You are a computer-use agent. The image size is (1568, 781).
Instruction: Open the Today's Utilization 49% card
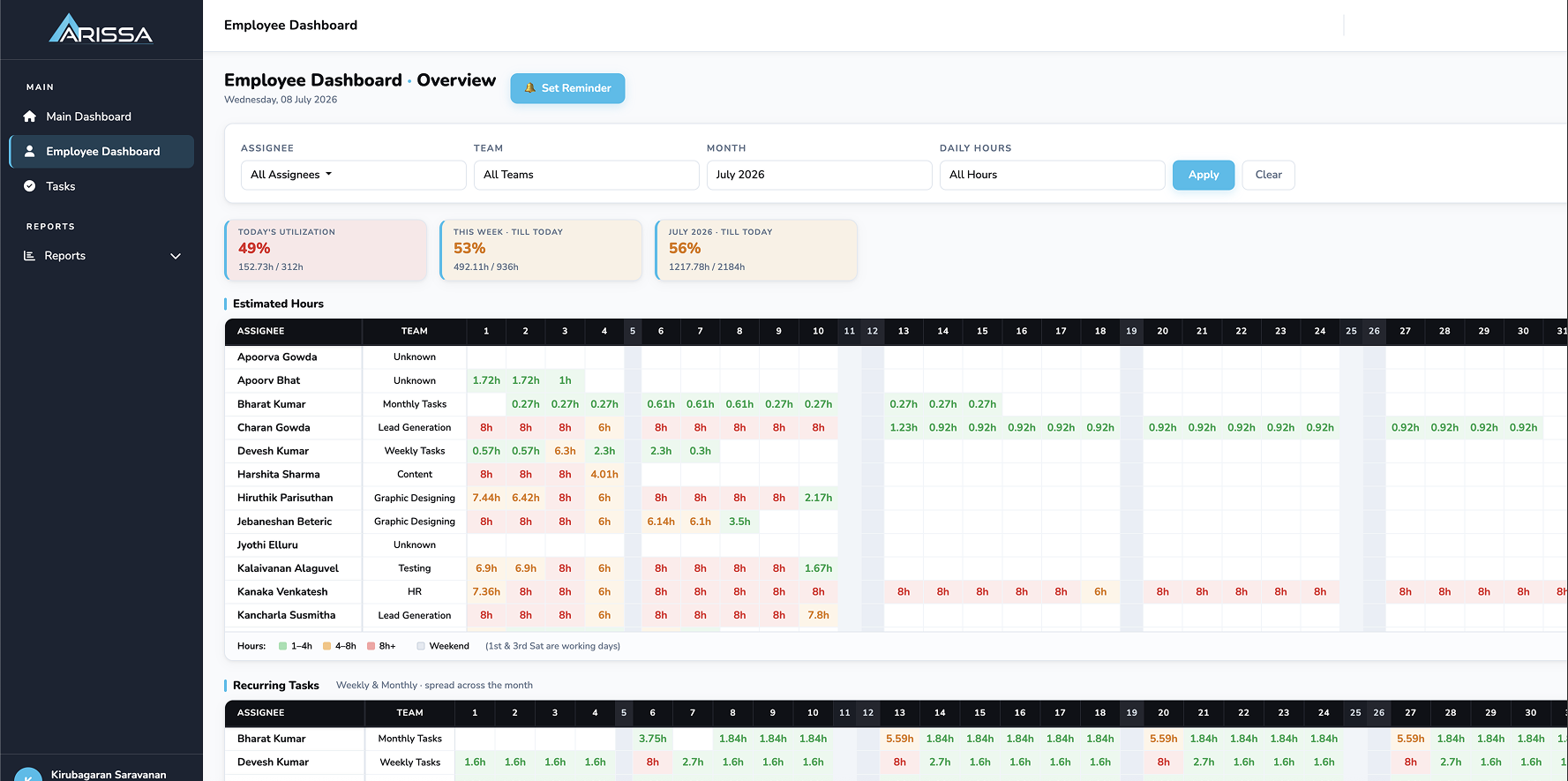pyautogui.click(x=326, y=250)
